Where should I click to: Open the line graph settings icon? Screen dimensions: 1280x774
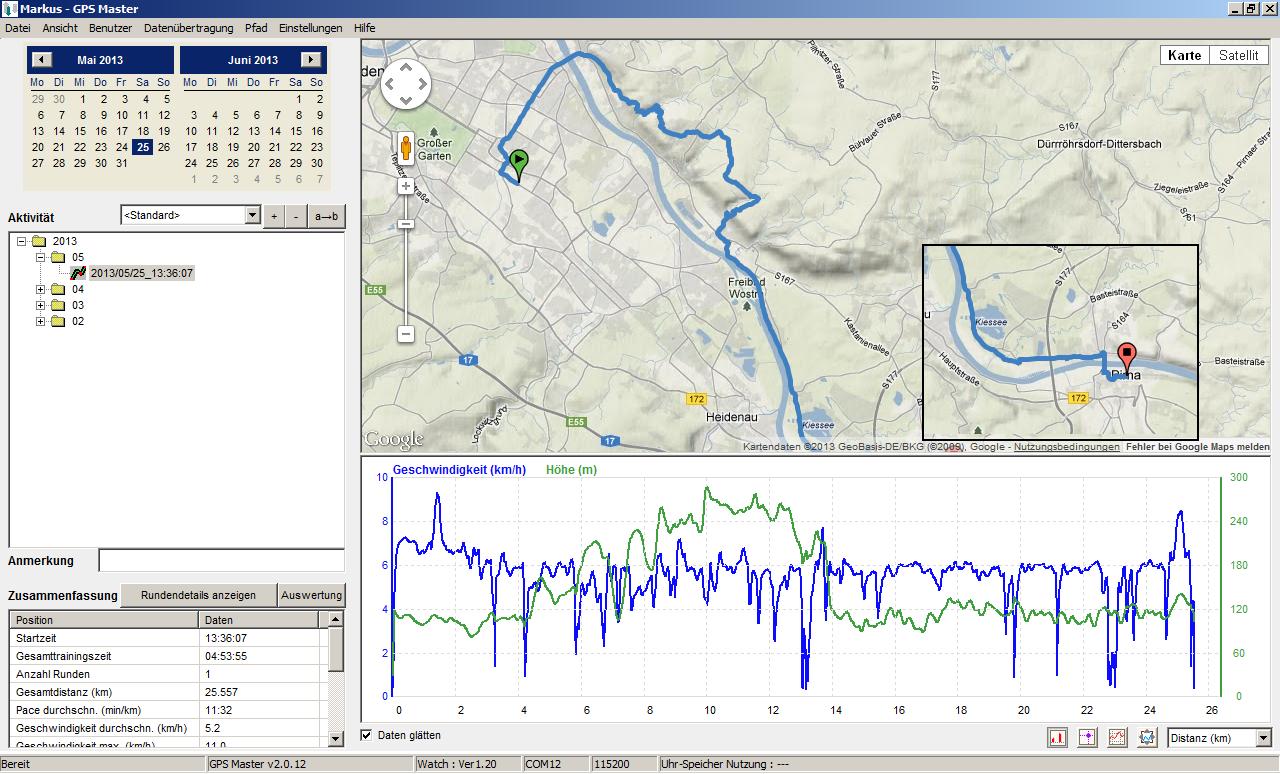(1117, 737)
